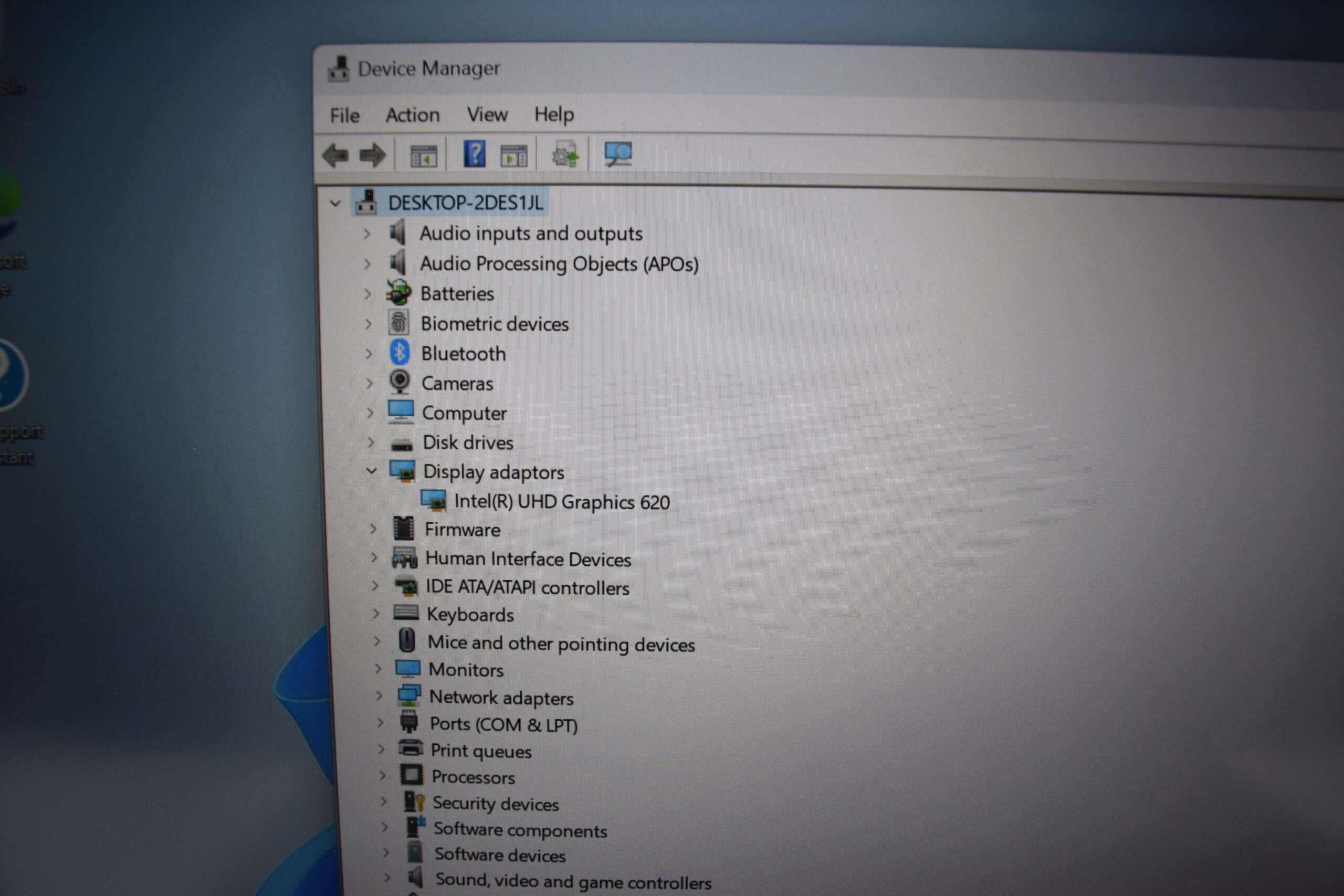This screenshot has height=896, width=1344.
Task: Expand the Processors node
Action: point(383,775)
